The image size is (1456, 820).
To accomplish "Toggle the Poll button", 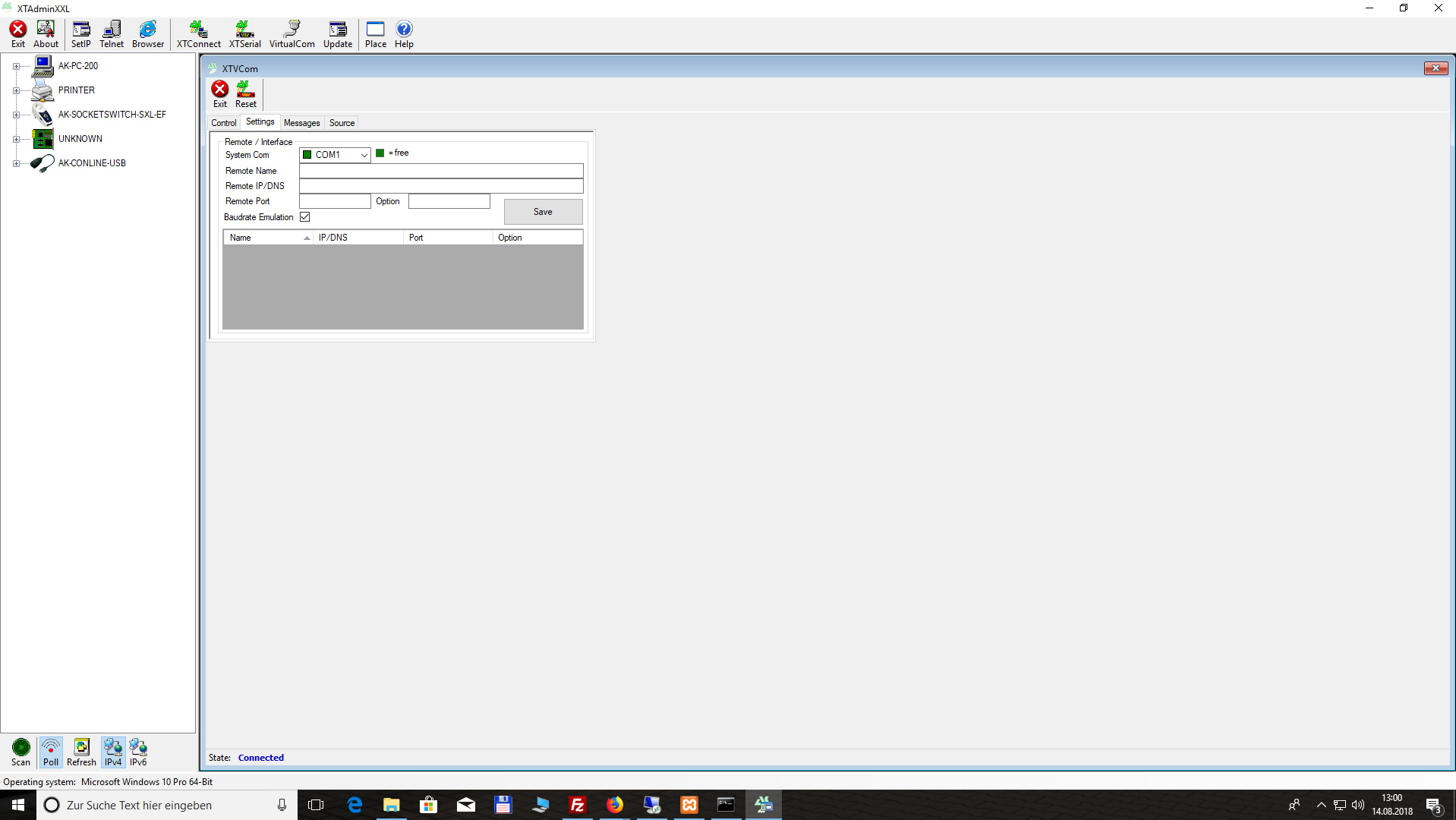I will pos(51,752).
